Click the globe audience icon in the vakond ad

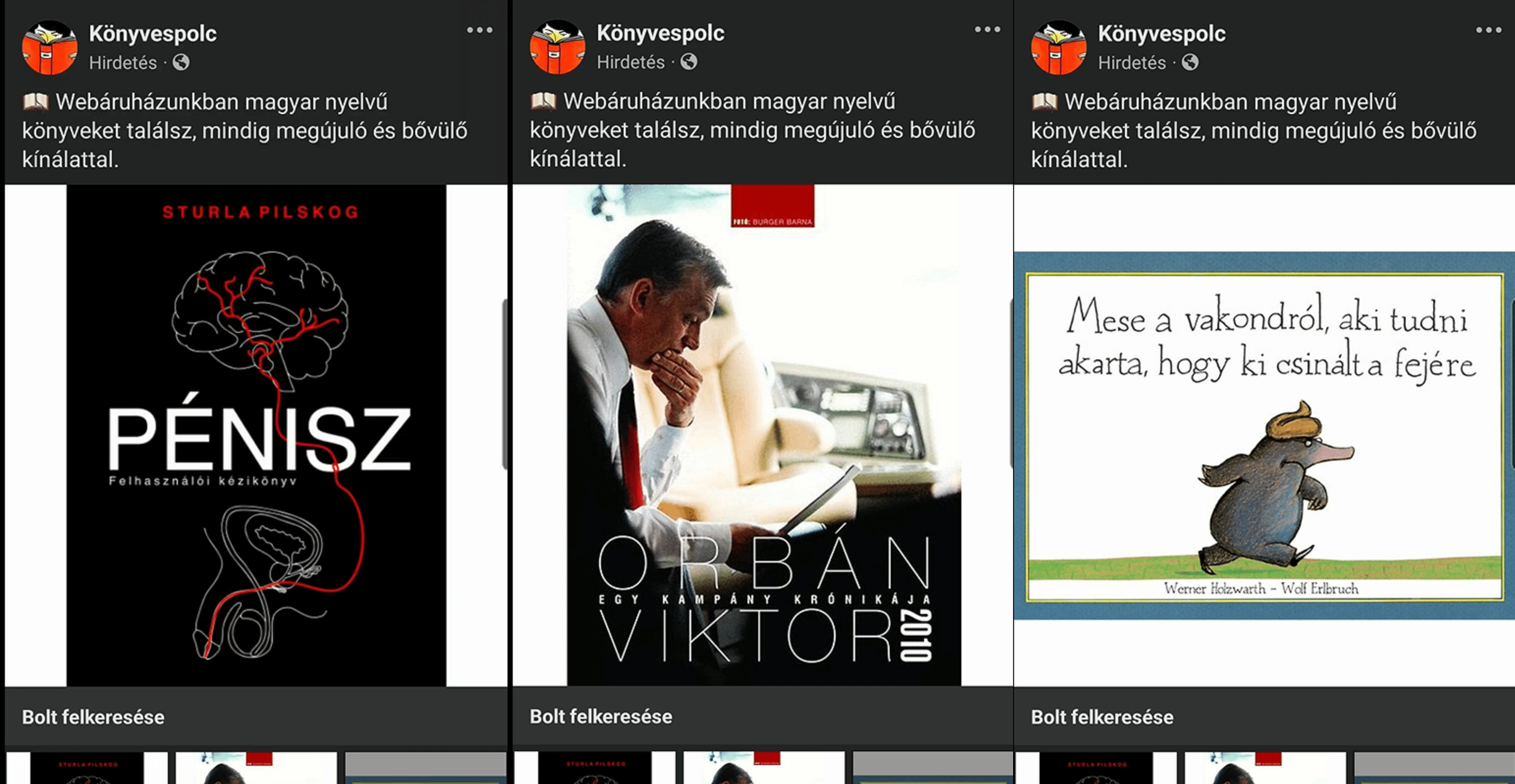pyautogui.click(x=1190, y=62)
